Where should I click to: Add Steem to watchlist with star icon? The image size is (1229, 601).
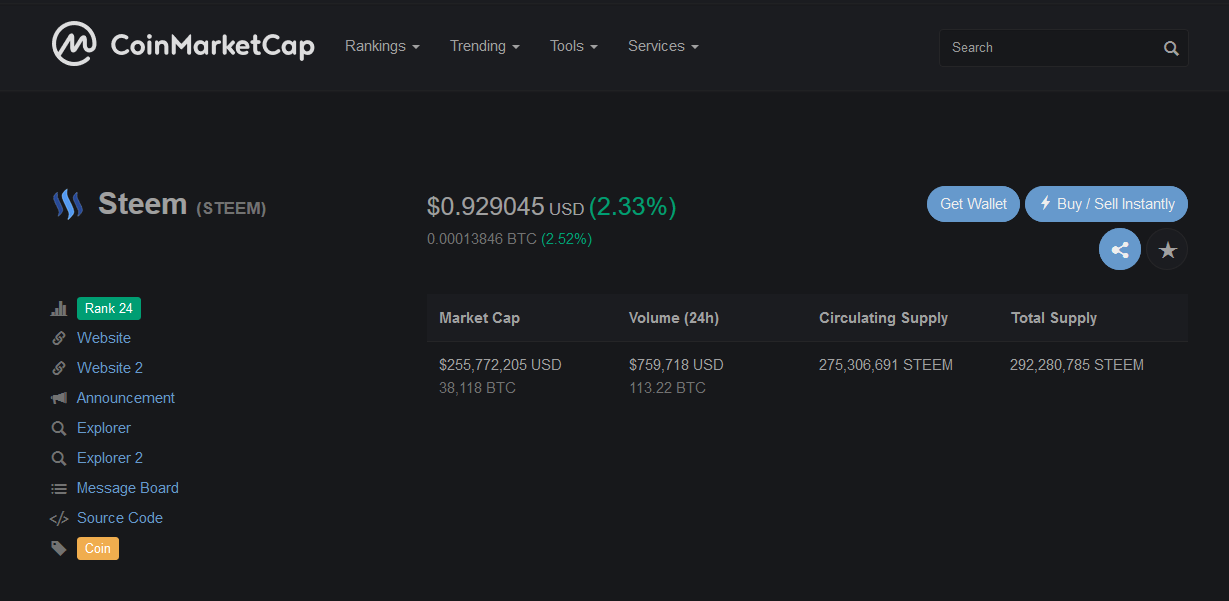[x=1167, y=250]
